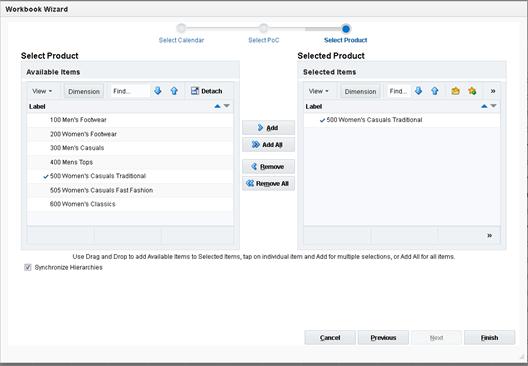Click Dimension button in Selected Items
The width and height of the screenshot is (528, 366).
tap(360, 91)
